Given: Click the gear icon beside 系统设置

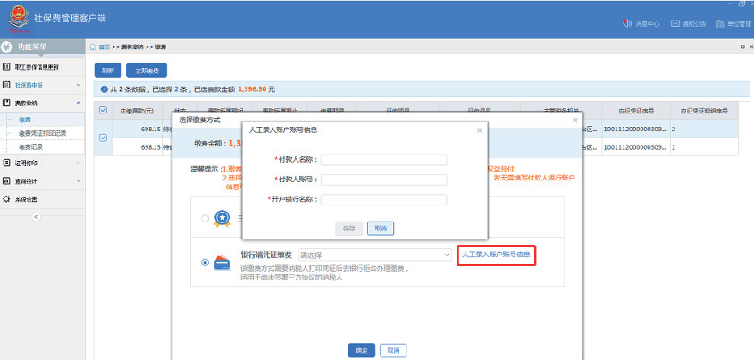Looking at the screenshot, I should (7, 199).
